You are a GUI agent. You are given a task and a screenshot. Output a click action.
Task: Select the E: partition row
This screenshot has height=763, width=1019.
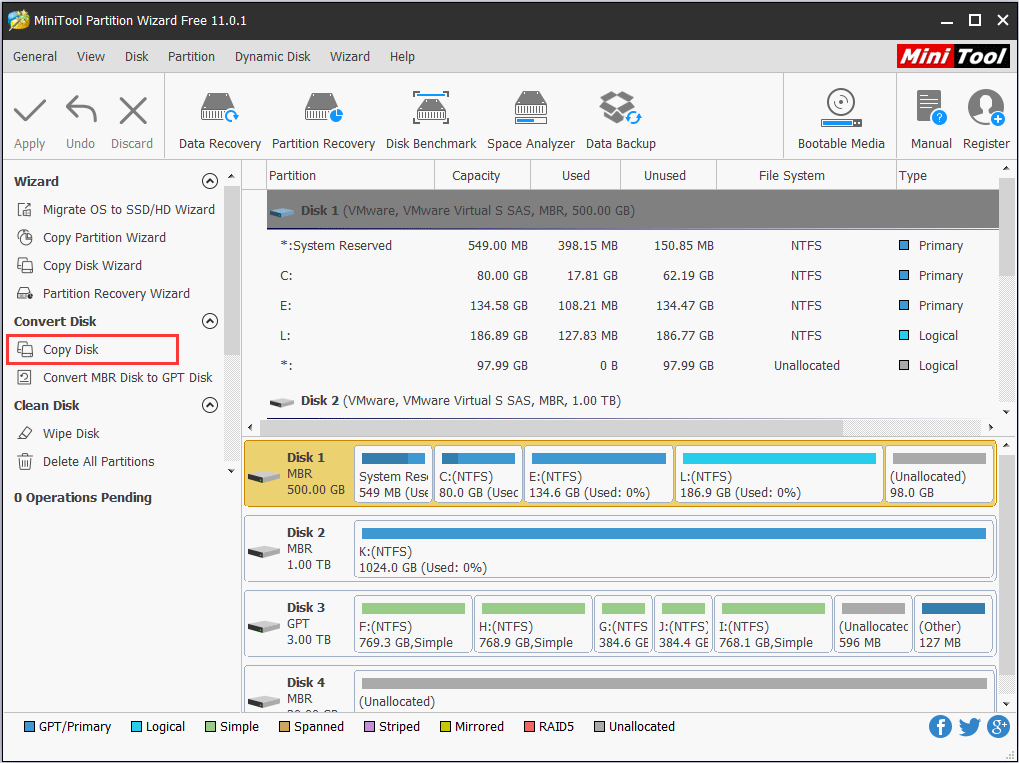pos(632,305)
